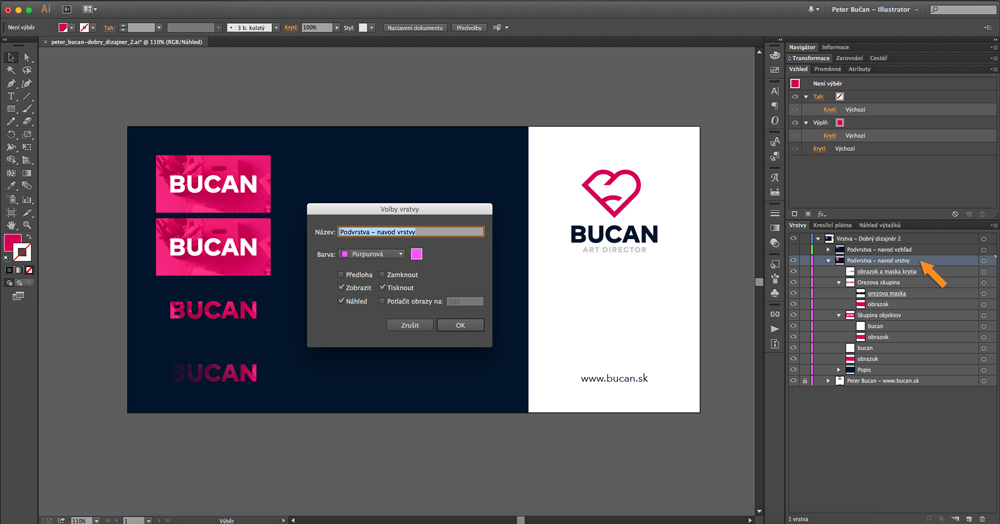This screenshot has width=1000, height=524.
Task: Enable the Potlačit obrazy na checkbox
Action: tap(382, 301)
